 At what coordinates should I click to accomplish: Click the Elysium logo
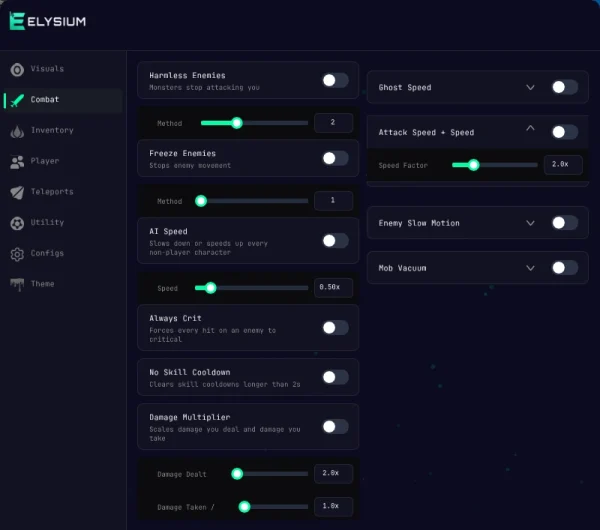[48, 21]
